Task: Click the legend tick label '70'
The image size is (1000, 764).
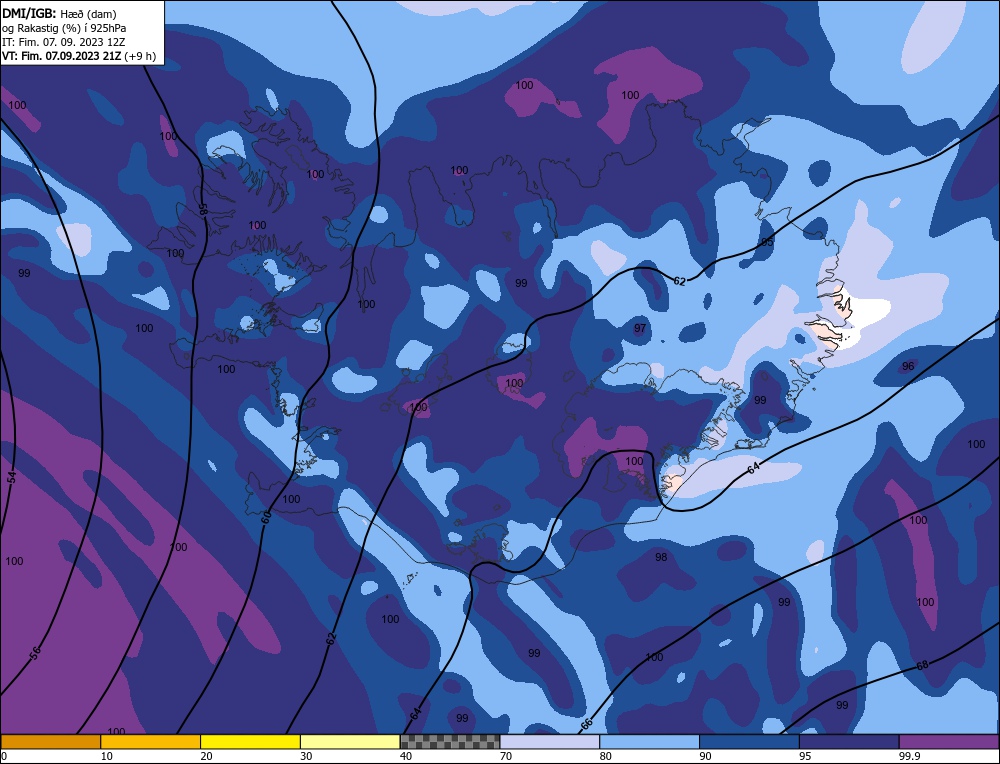Action: click(x=506, y=756)
